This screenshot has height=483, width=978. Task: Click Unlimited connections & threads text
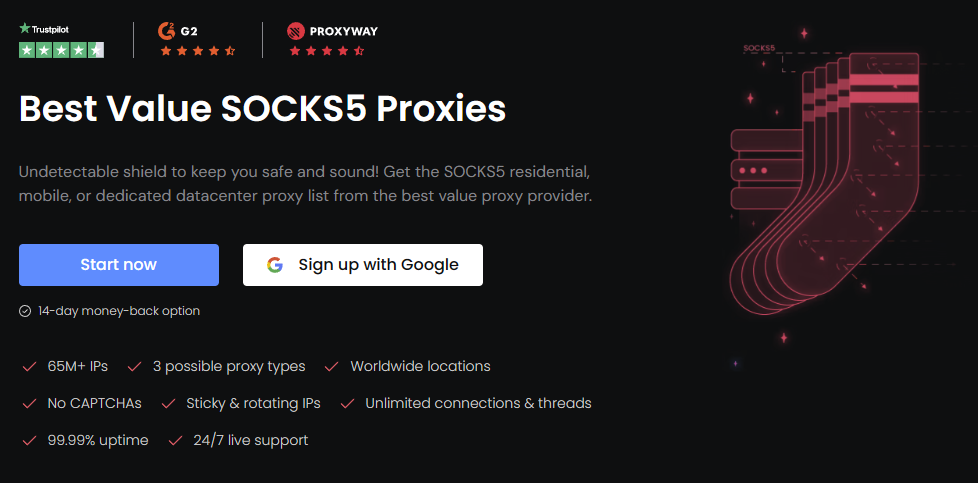478,403
